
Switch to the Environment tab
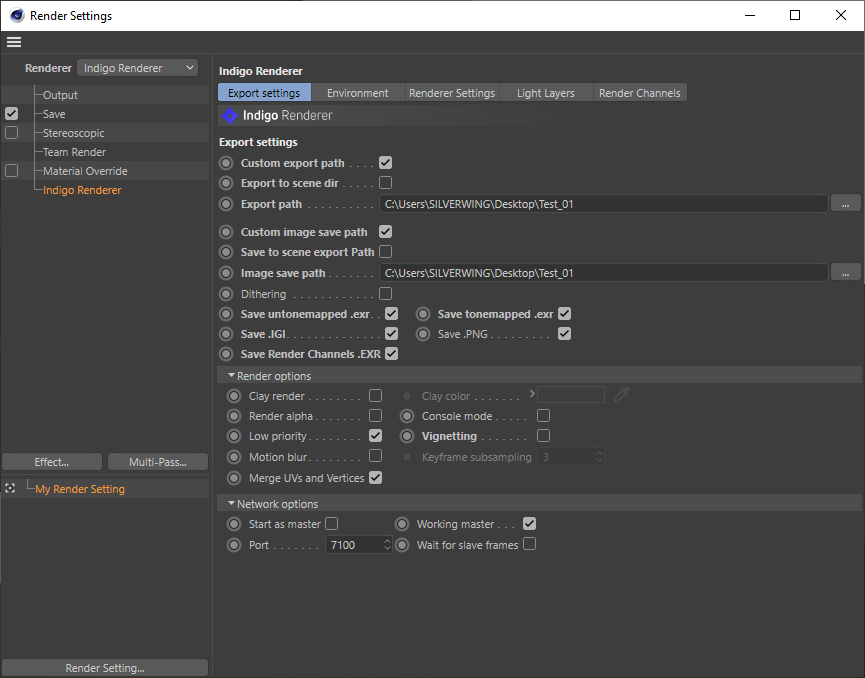click(x=357, y=93)
